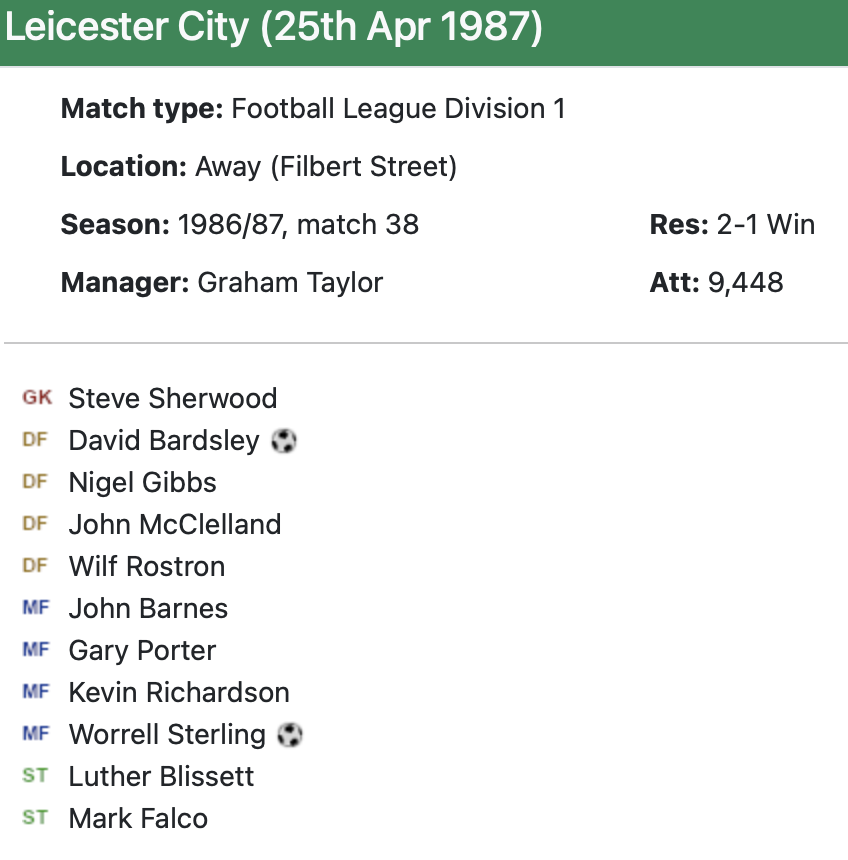Image resolution: width=848 pixels, height=860 pixels.
Task: Click the season 1986/87 match 38 text
Action: tap(298, 224)
